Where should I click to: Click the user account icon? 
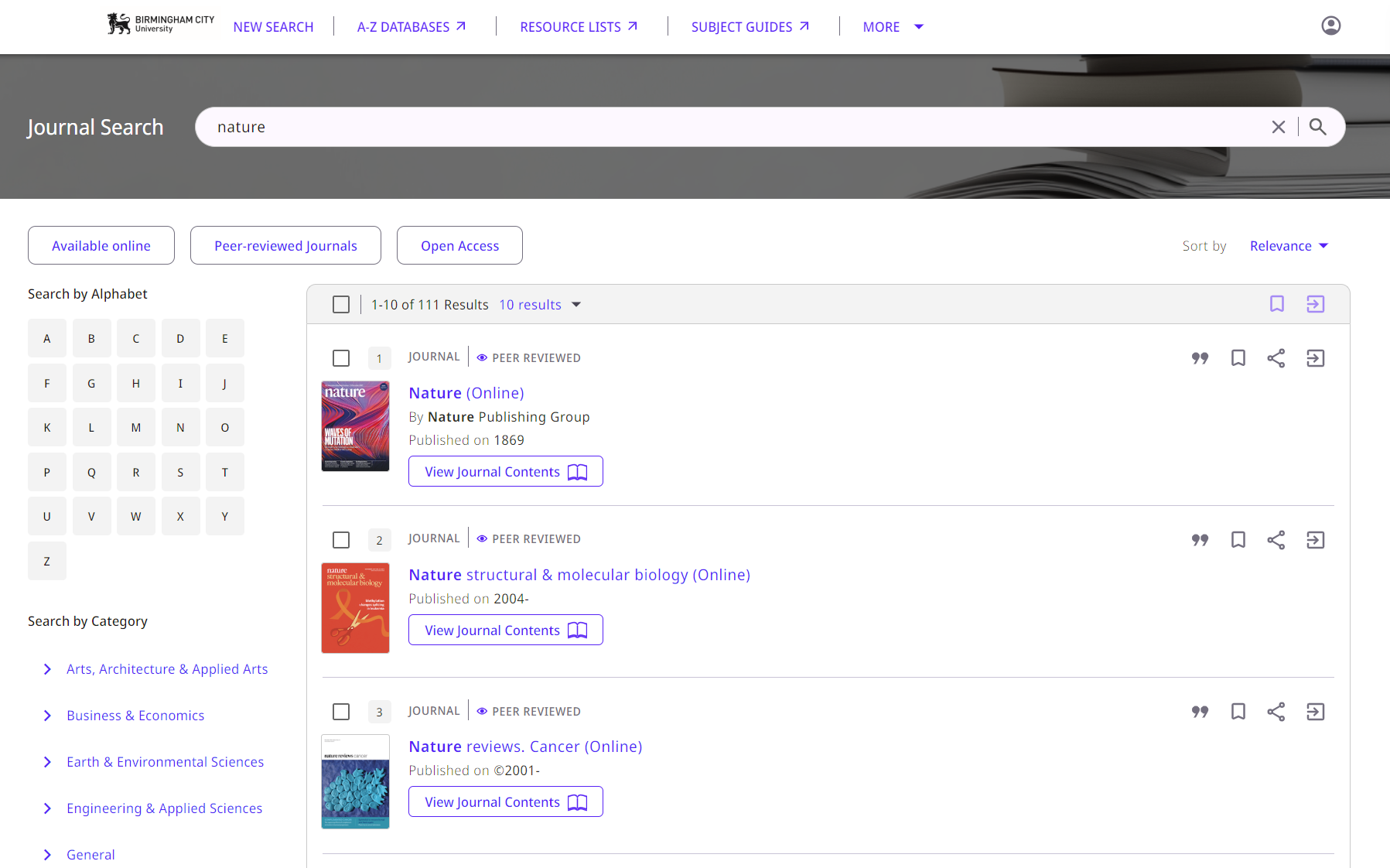[x=1330, y=26]
